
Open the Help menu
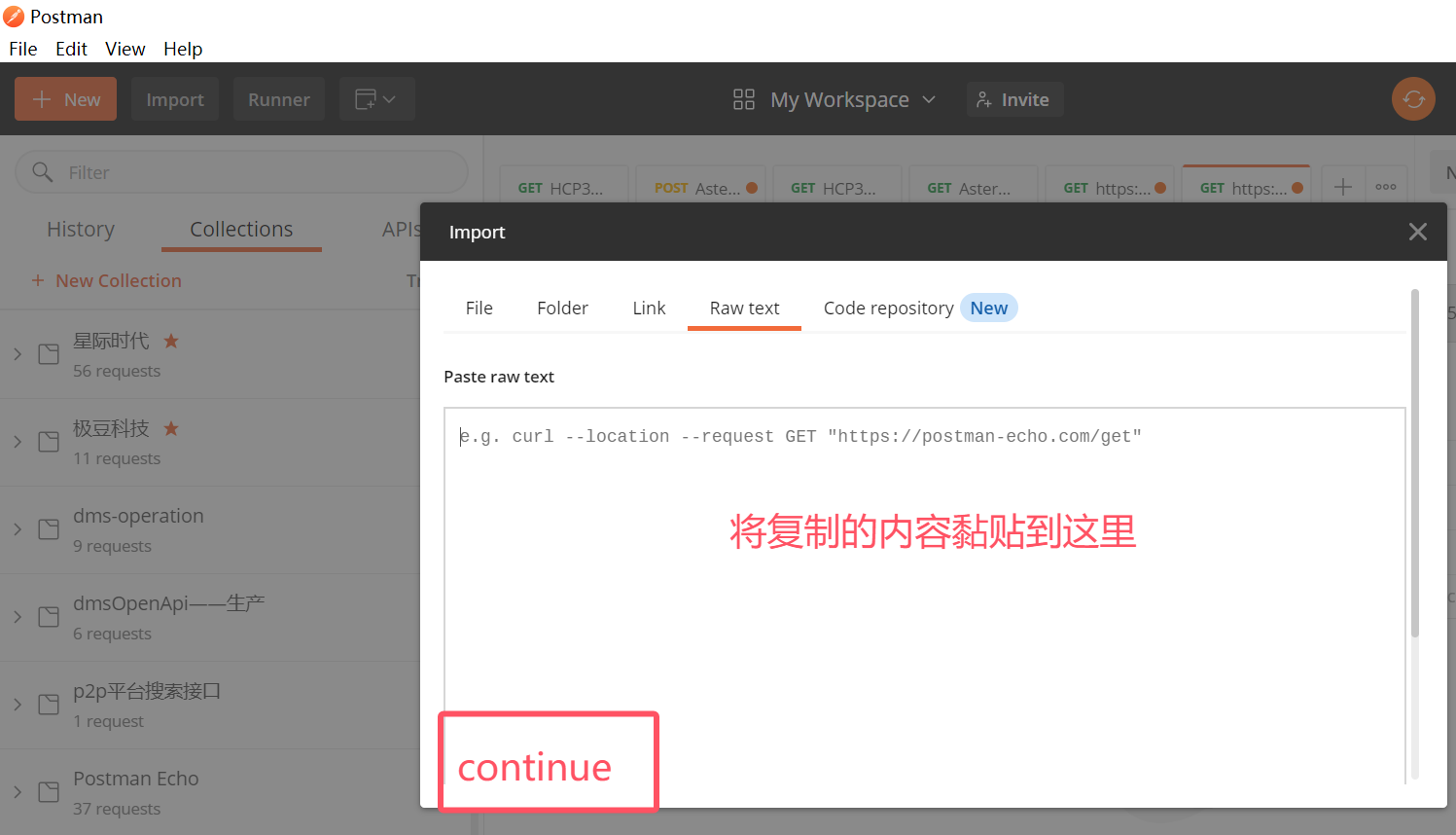tap(183, 49)
